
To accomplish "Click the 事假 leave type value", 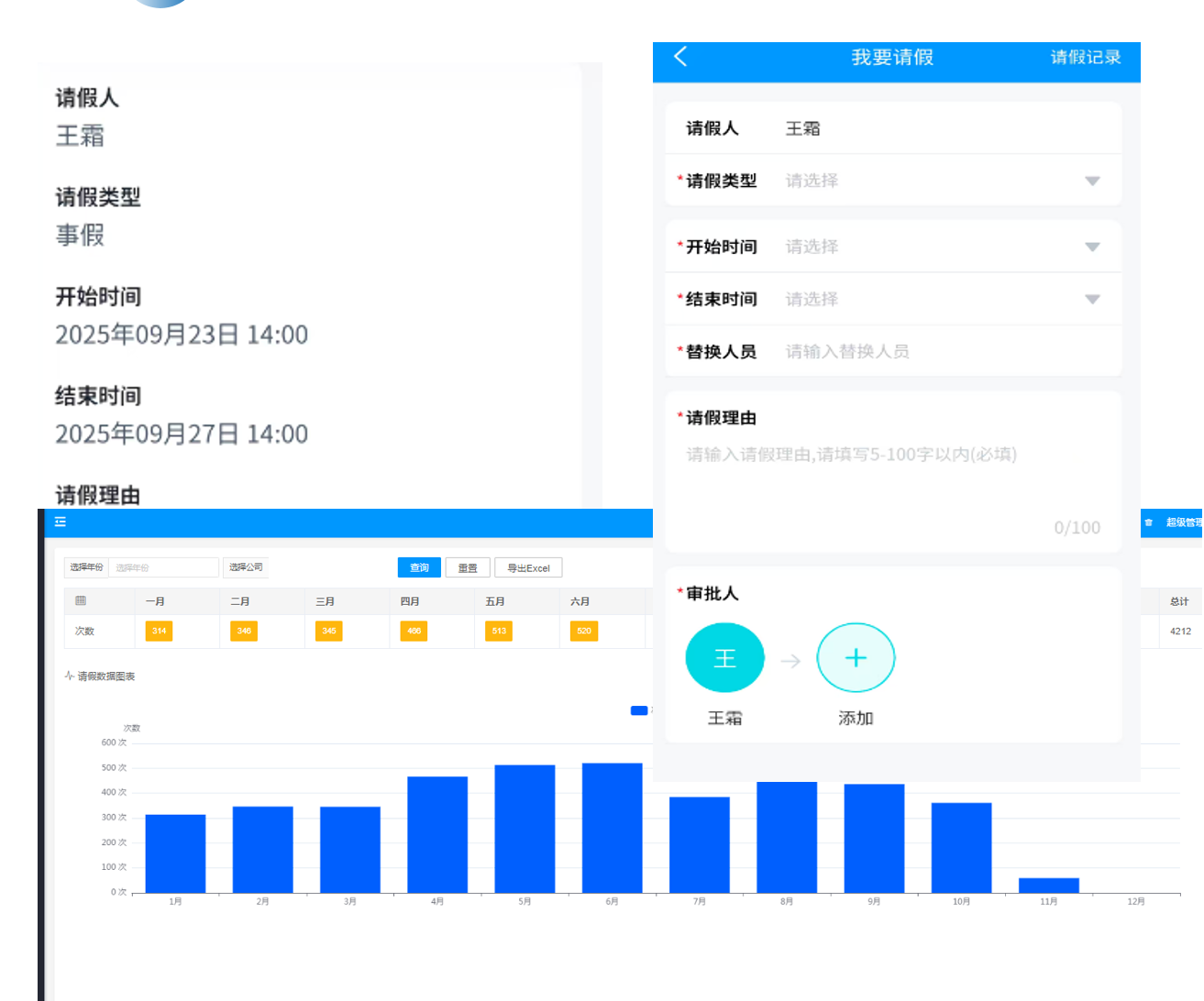I will (x=80, y=236).
